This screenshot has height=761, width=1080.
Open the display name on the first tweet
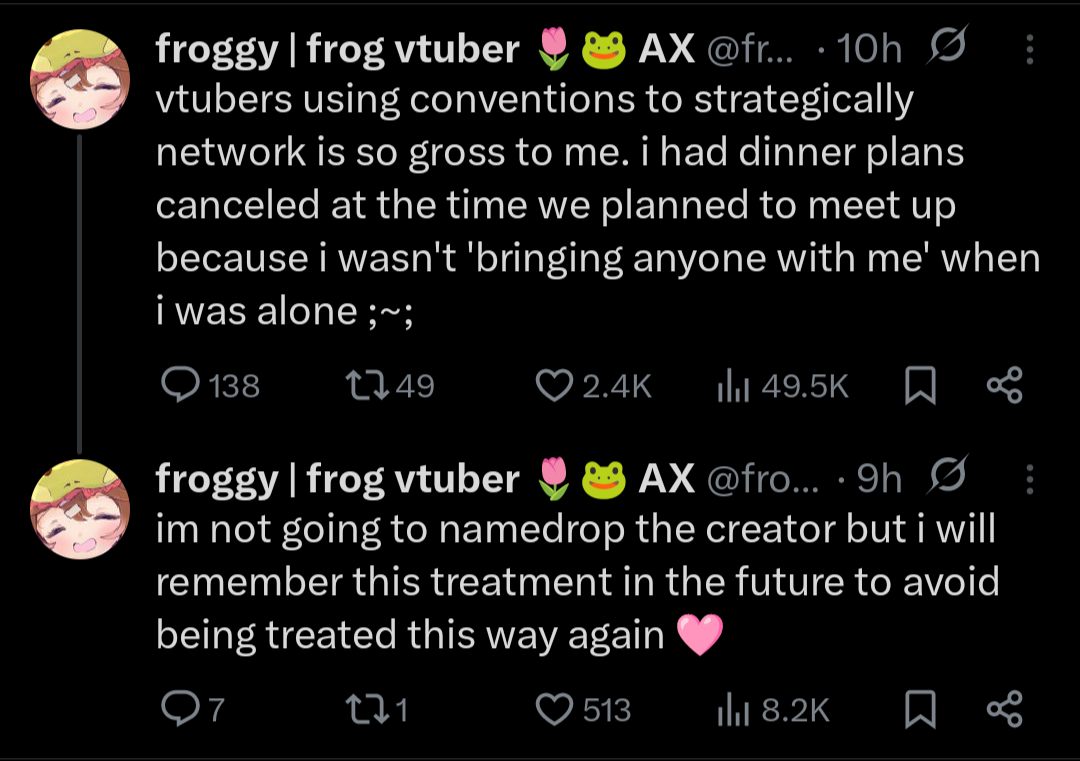tap(337, 49)
